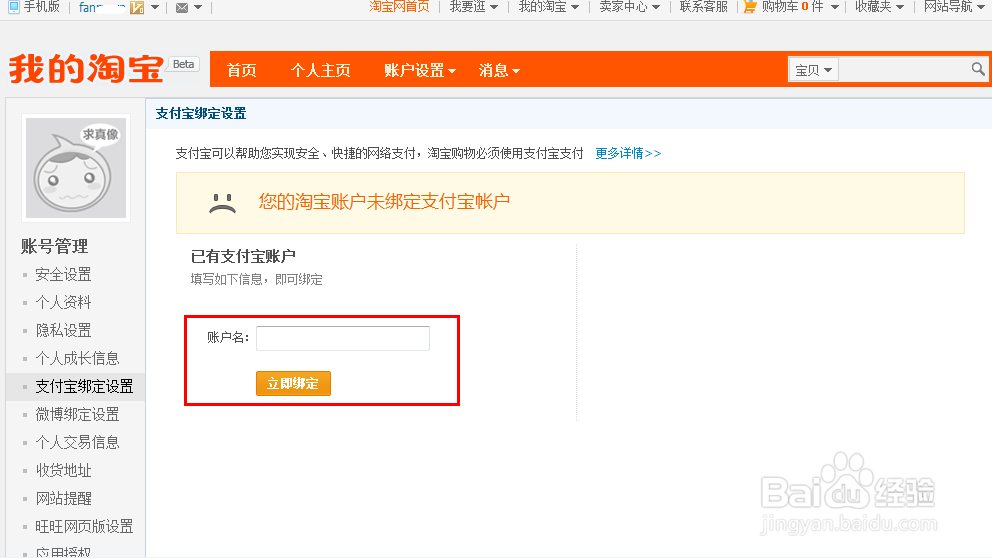Open the 更多详情>> link
992x558 pixels.
click(x=628, y=153)
